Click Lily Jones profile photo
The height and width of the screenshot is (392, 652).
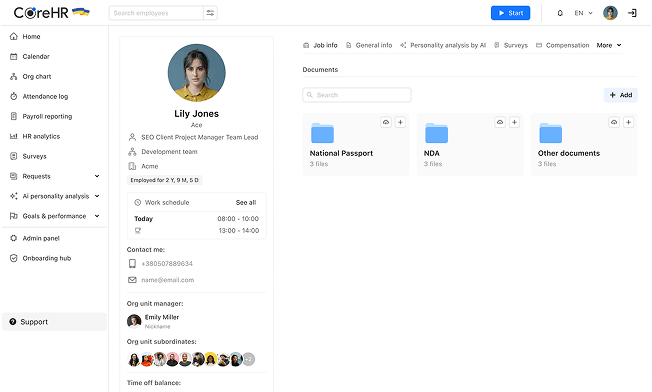(x=197, y=73)
